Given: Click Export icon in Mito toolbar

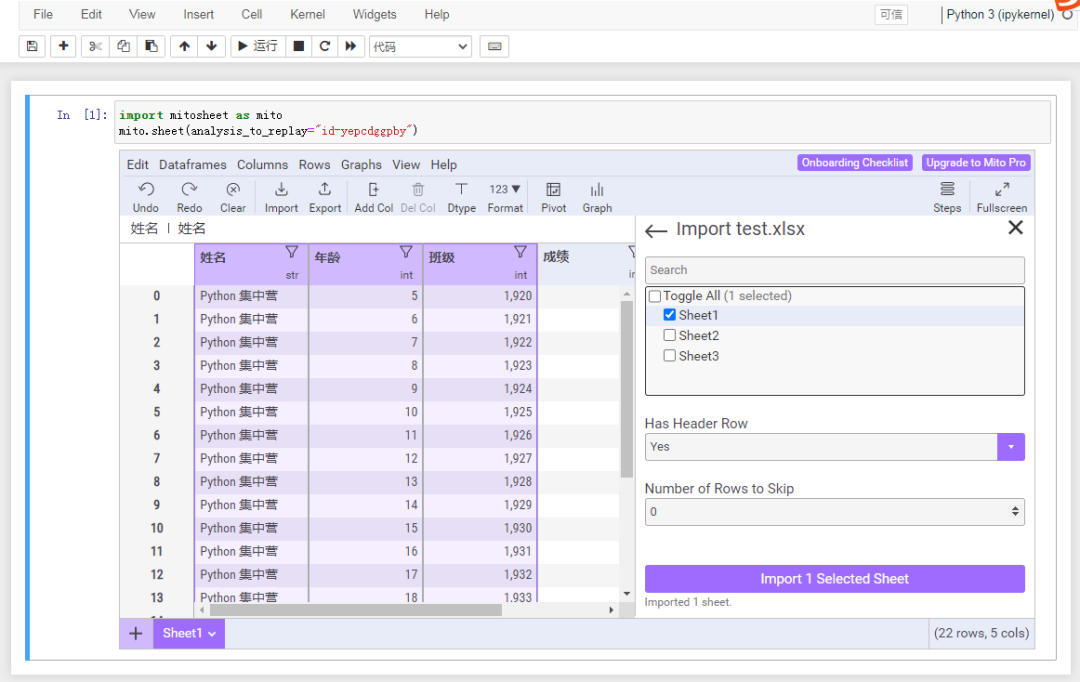Looking at the screenshot, I should [x=325, y=198].
